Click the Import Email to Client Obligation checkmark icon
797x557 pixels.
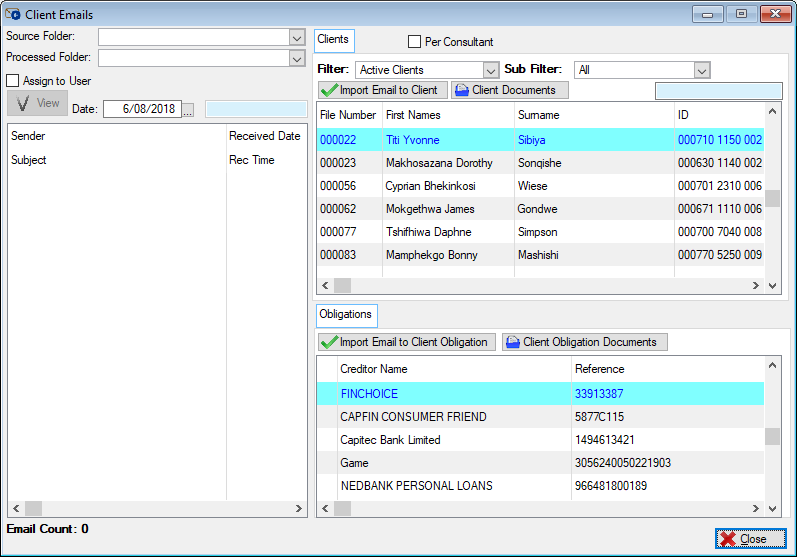coord(329,342)
